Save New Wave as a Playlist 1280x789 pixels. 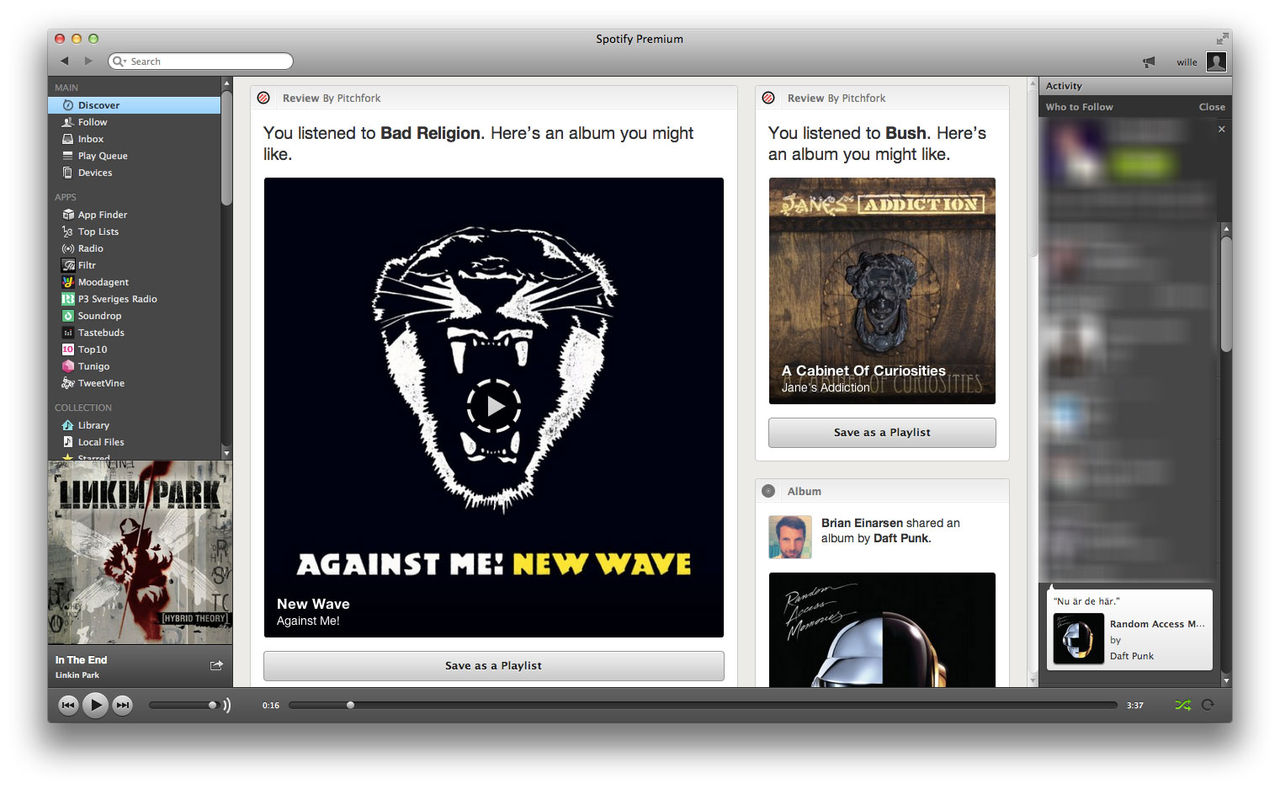pos(494,666)
